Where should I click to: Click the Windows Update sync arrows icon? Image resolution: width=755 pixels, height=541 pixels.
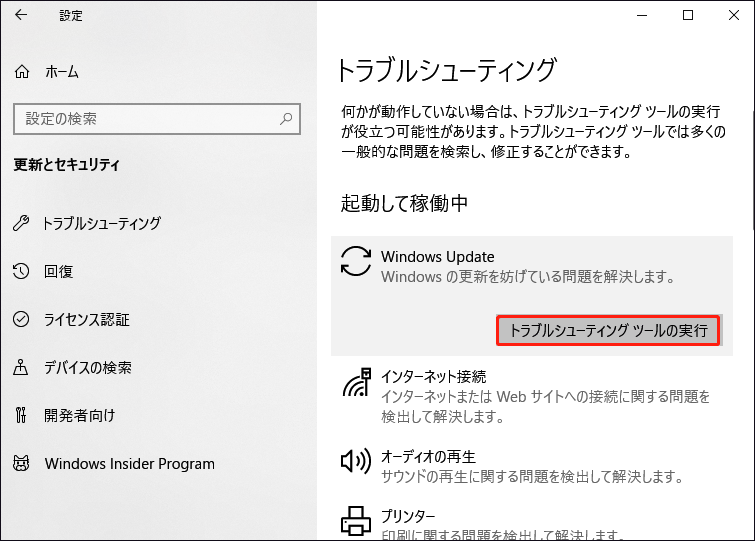point(355,261)
